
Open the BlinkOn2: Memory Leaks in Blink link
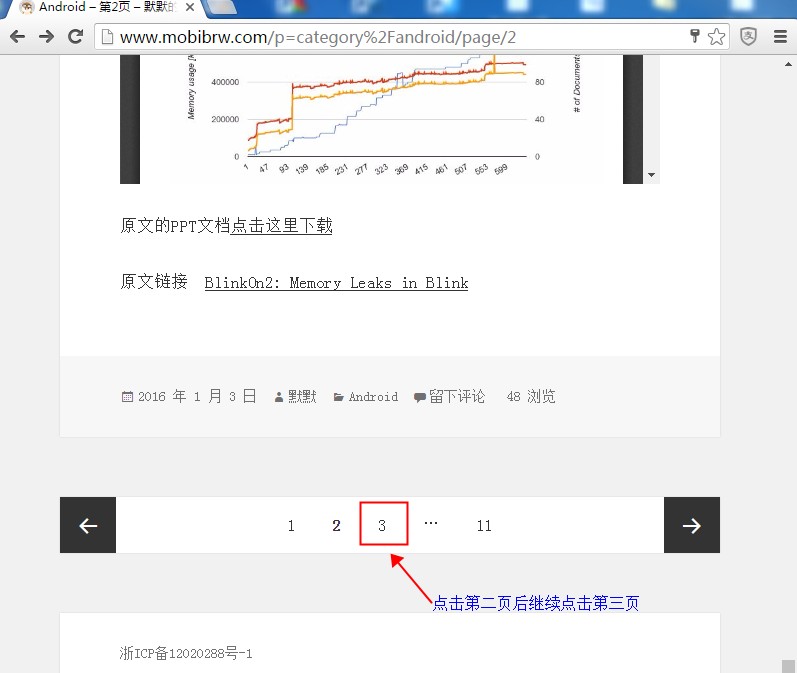(336, 283)
